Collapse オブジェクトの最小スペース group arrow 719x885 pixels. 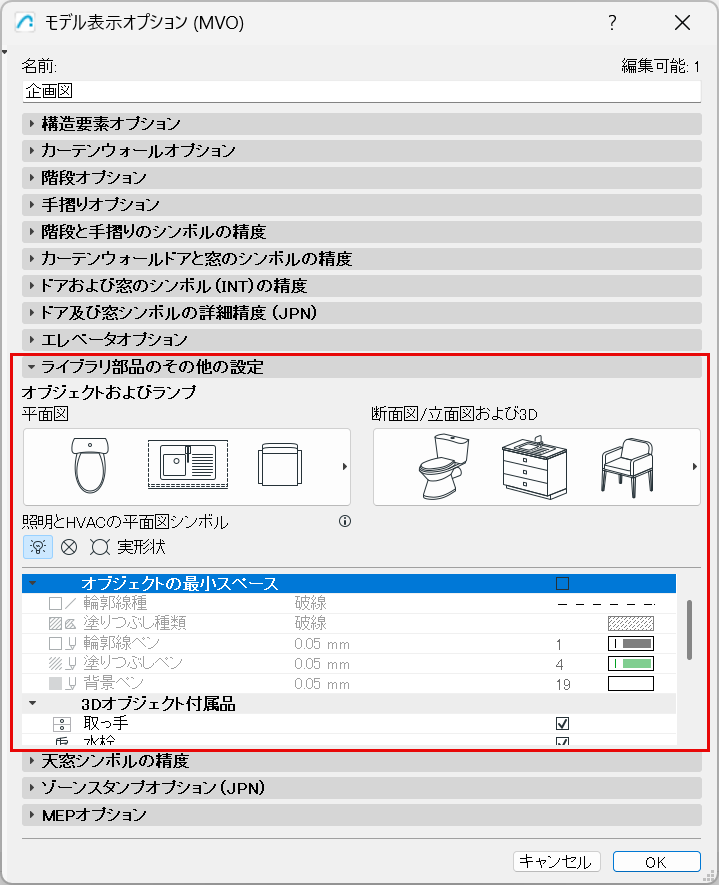[33, 583]
